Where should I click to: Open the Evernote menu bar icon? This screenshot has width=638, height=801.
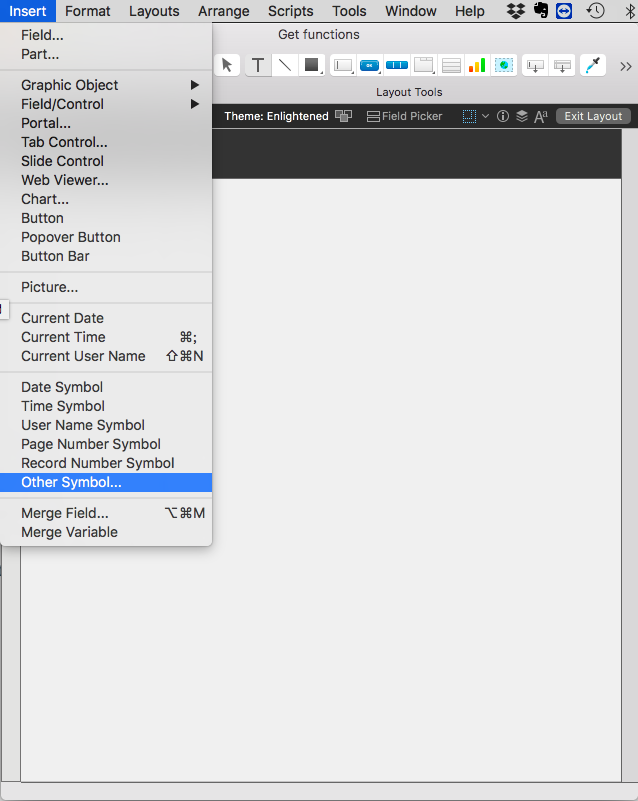click(540, 11)
